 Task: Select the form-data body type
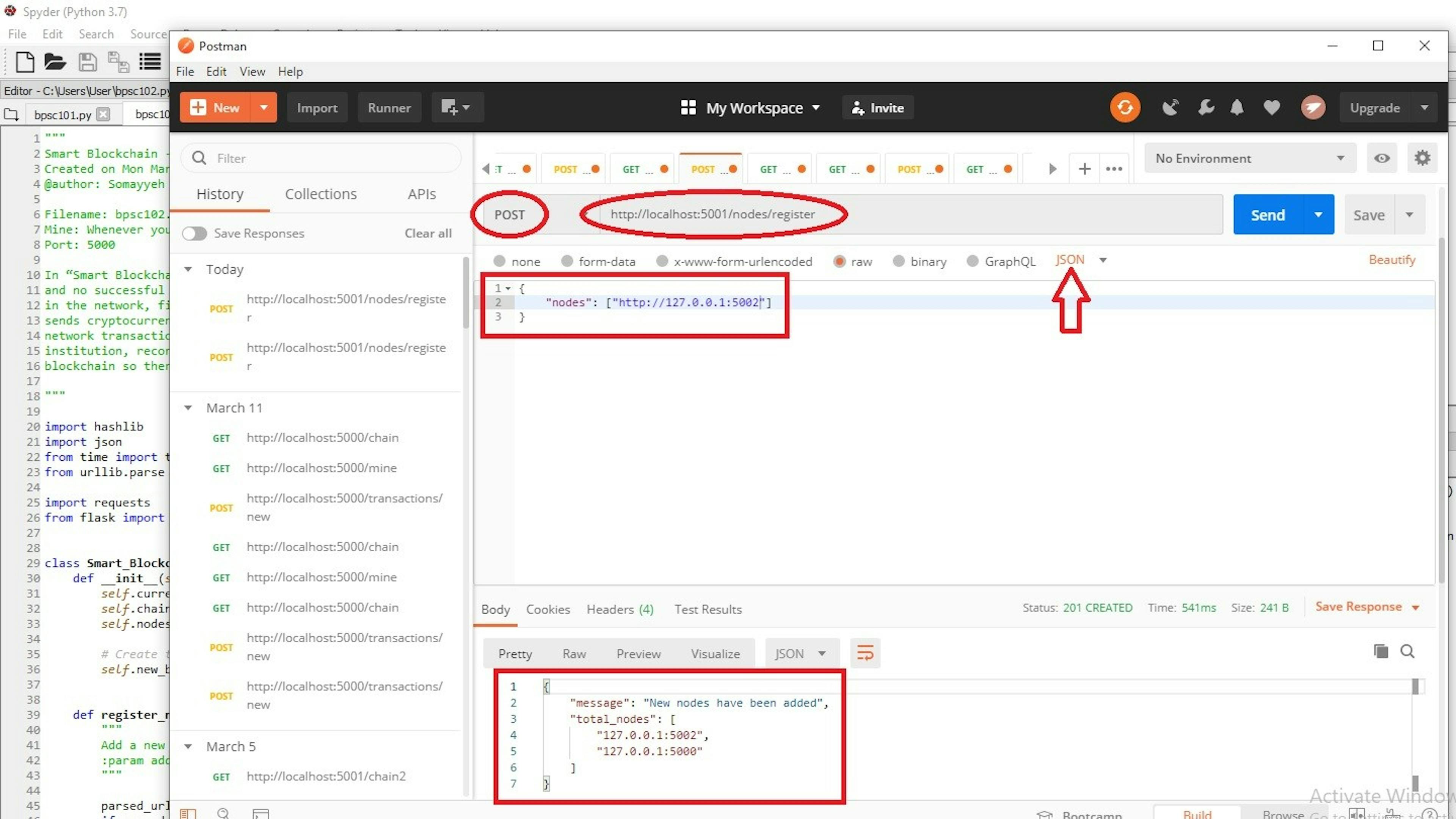point(567,261)
